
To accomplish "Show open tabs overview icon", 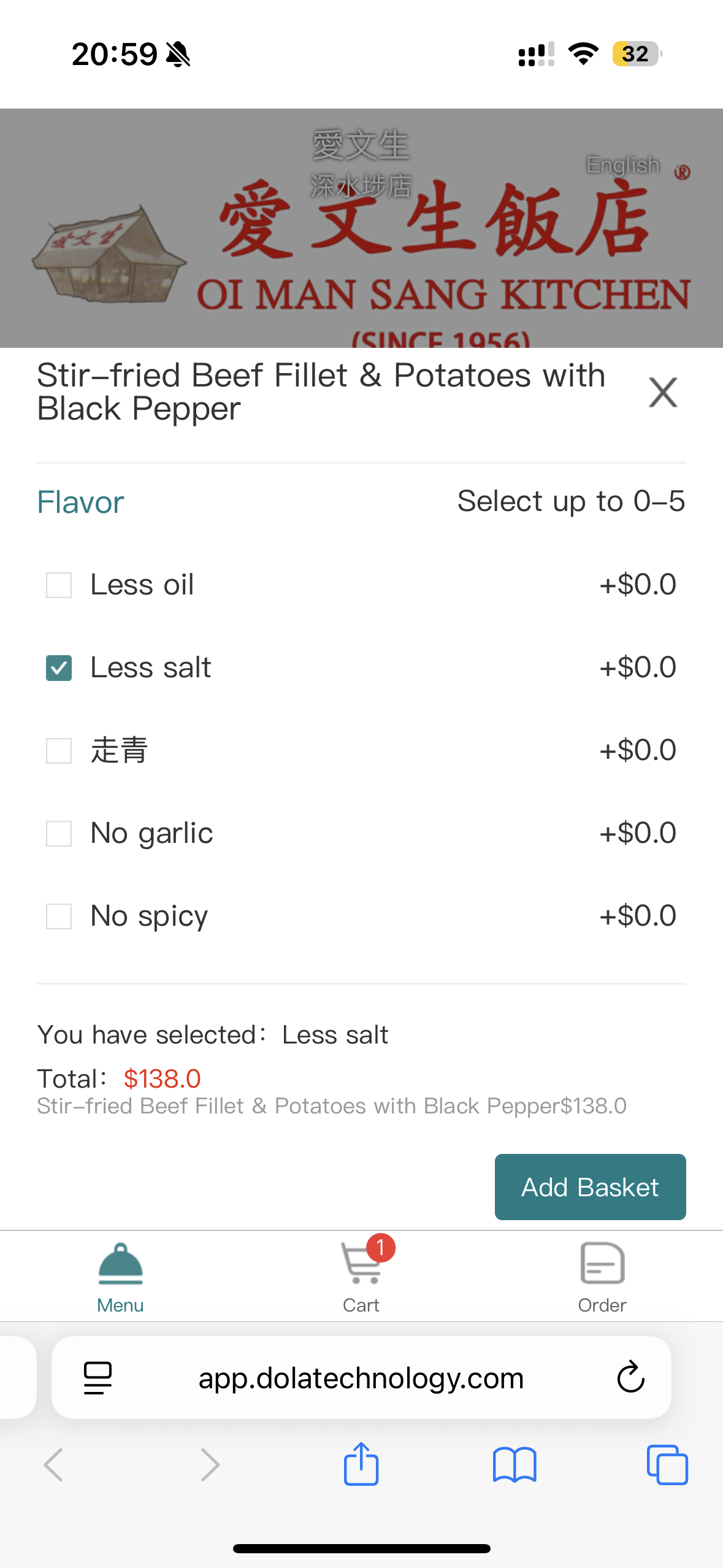I will (667, 1465).
